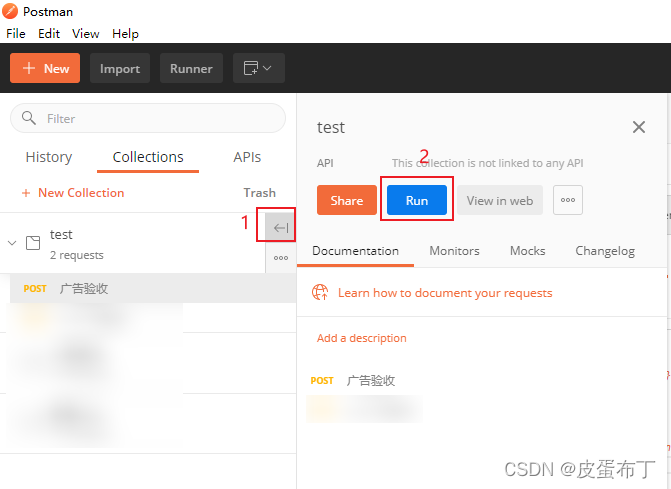Collapse collection details with the arrow icon
Viewport: 671px width, 489px height.
(281, 228)
